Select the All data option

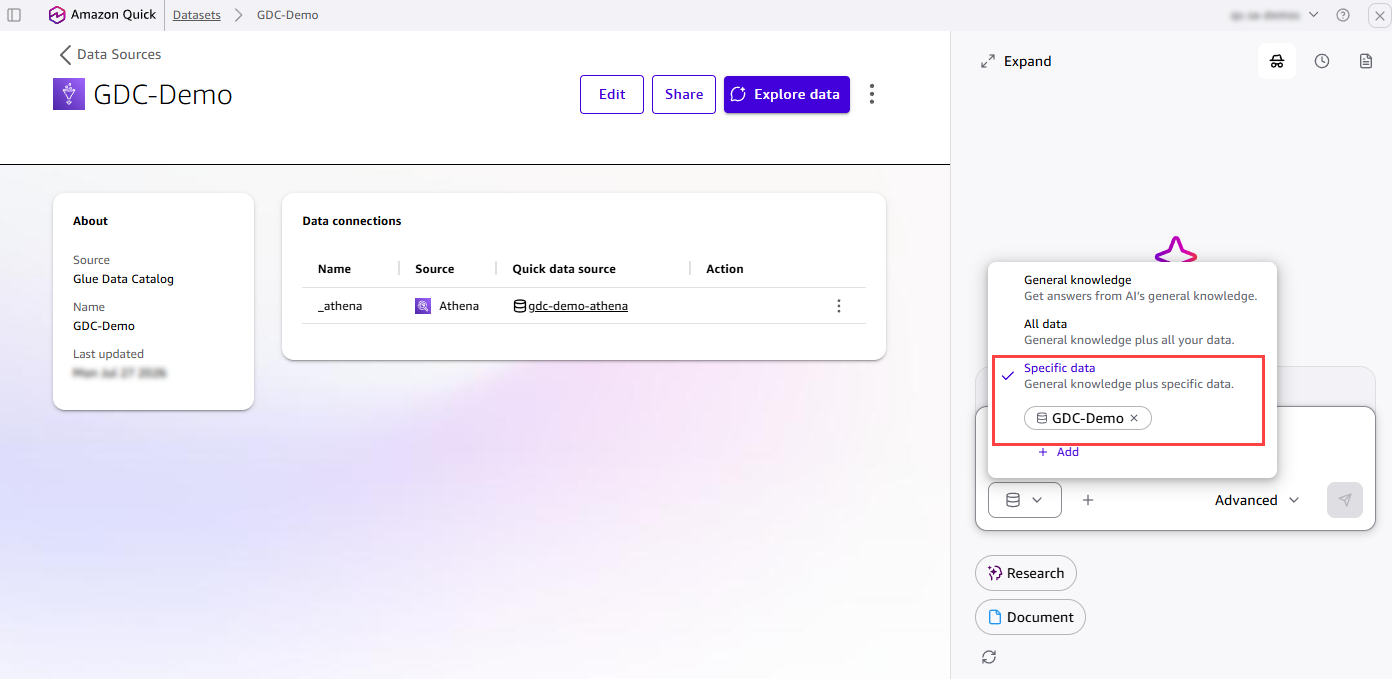[1132, 332]
